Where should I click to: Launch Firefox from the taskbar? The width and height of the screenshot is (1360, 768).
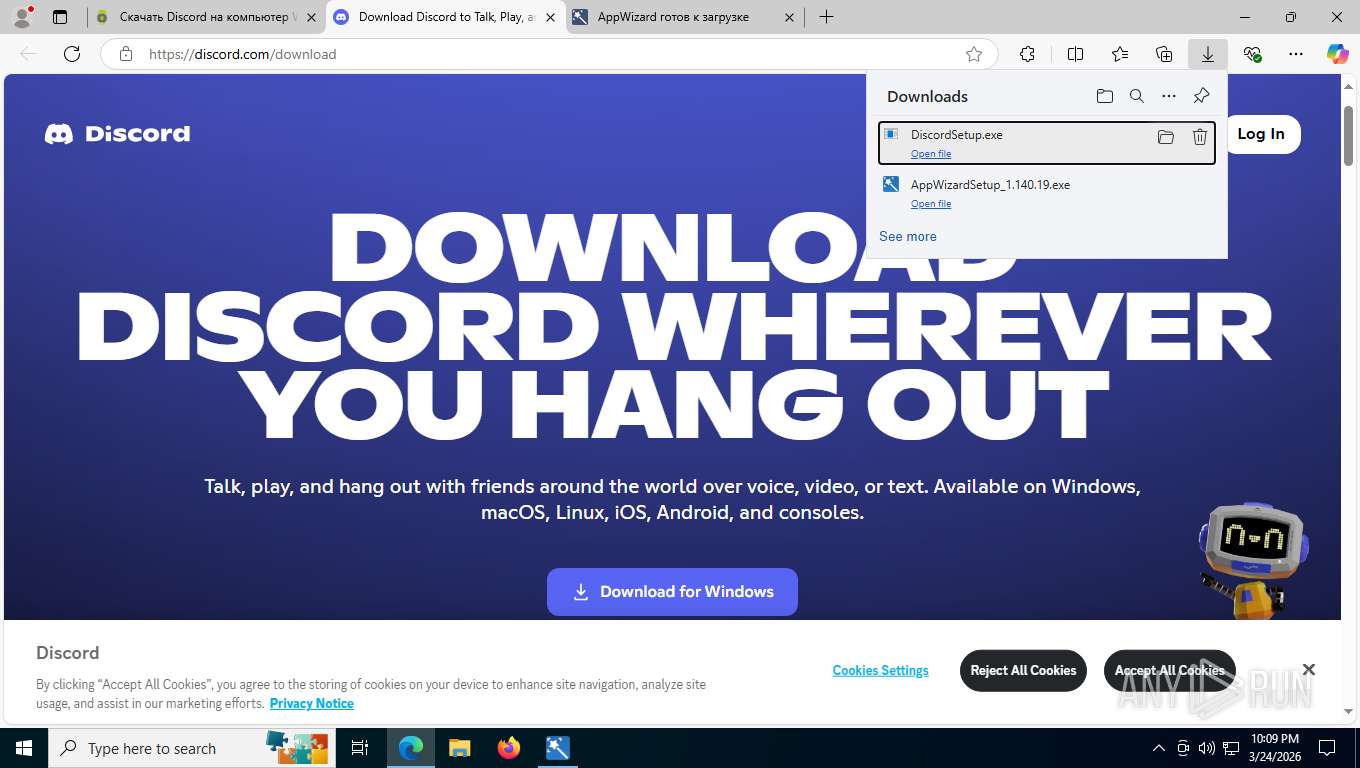(509, 748)
